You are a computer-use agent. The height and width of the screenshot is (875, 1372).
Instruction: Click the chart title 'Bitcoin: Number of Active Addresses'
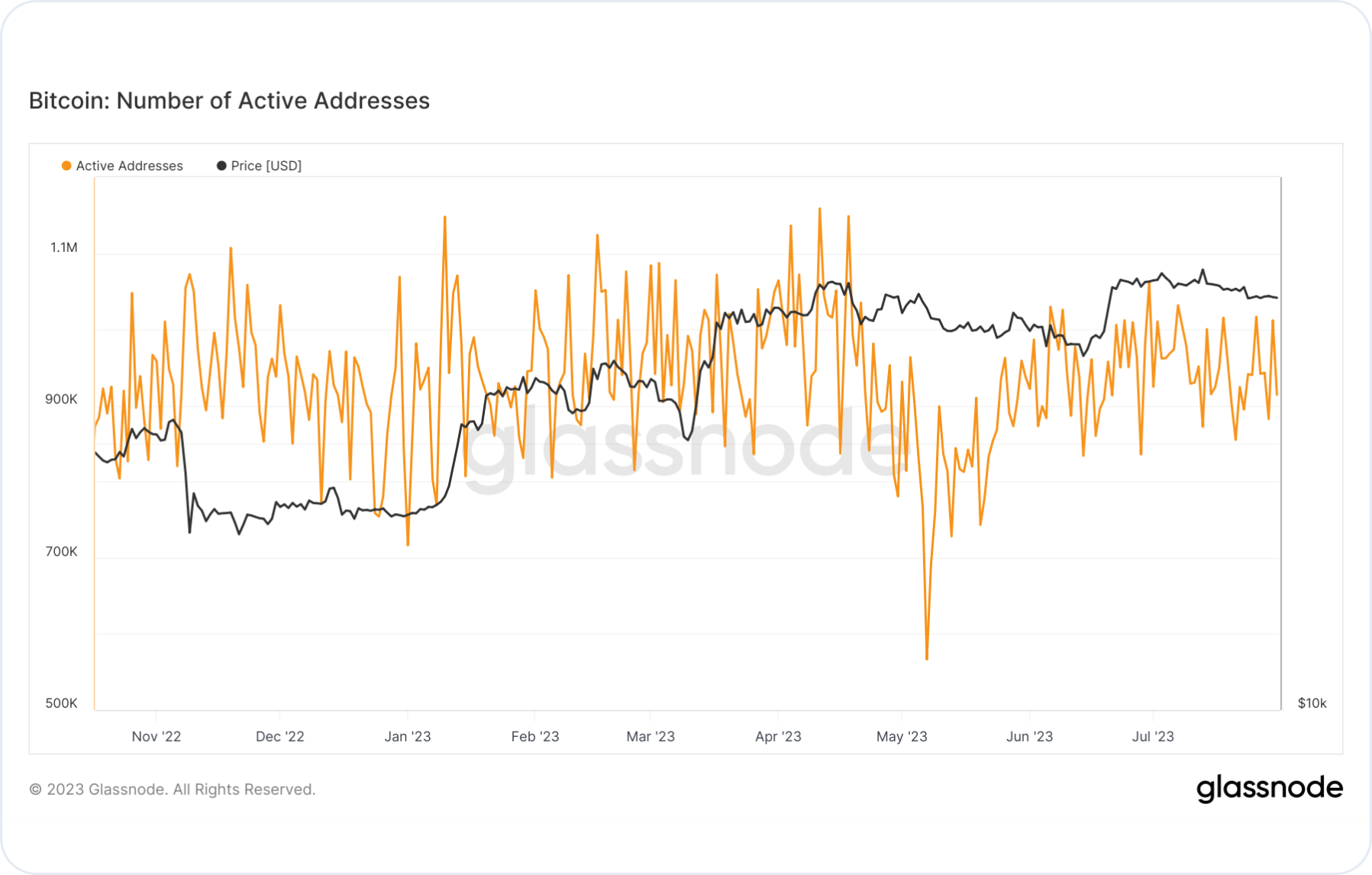click(x=229, y=100)
